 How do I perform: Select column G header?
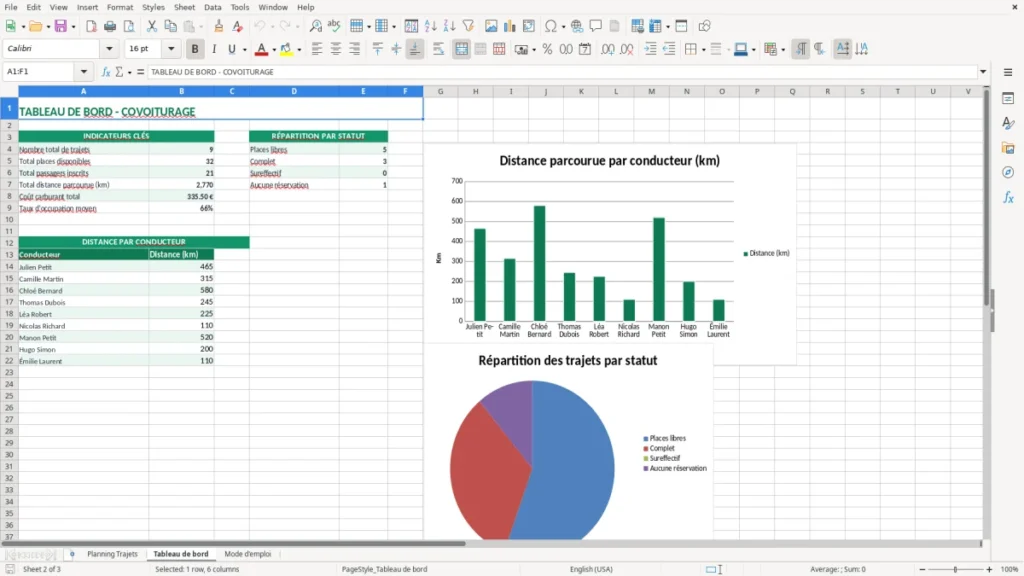(440, 91)
